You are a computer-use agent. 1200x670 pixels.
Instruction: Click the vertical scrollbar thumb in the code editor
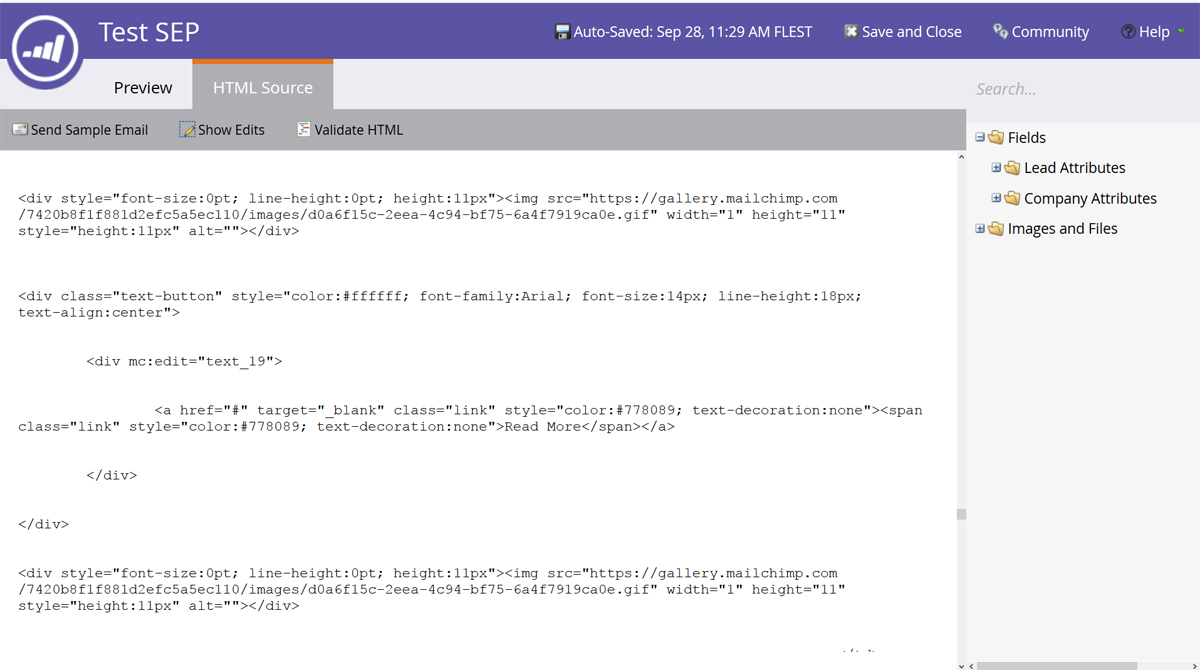[x=961, y=514]
